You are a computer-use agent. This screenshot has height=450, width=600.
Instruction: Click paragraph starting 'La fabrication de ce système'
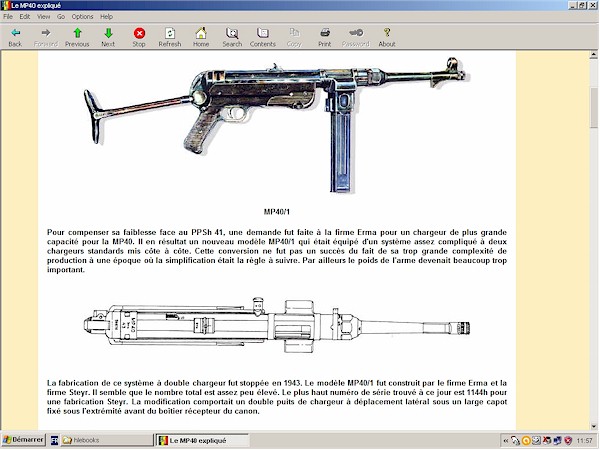pos(277,397)
